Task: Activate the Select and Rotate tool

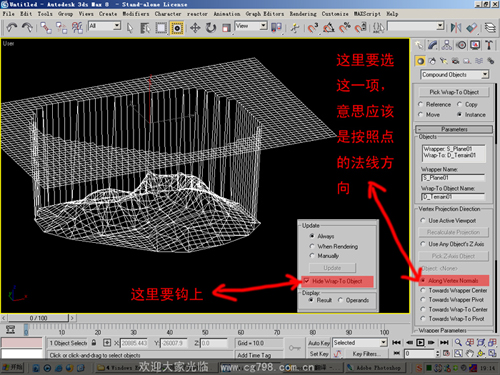Action: tap(211, 28)
